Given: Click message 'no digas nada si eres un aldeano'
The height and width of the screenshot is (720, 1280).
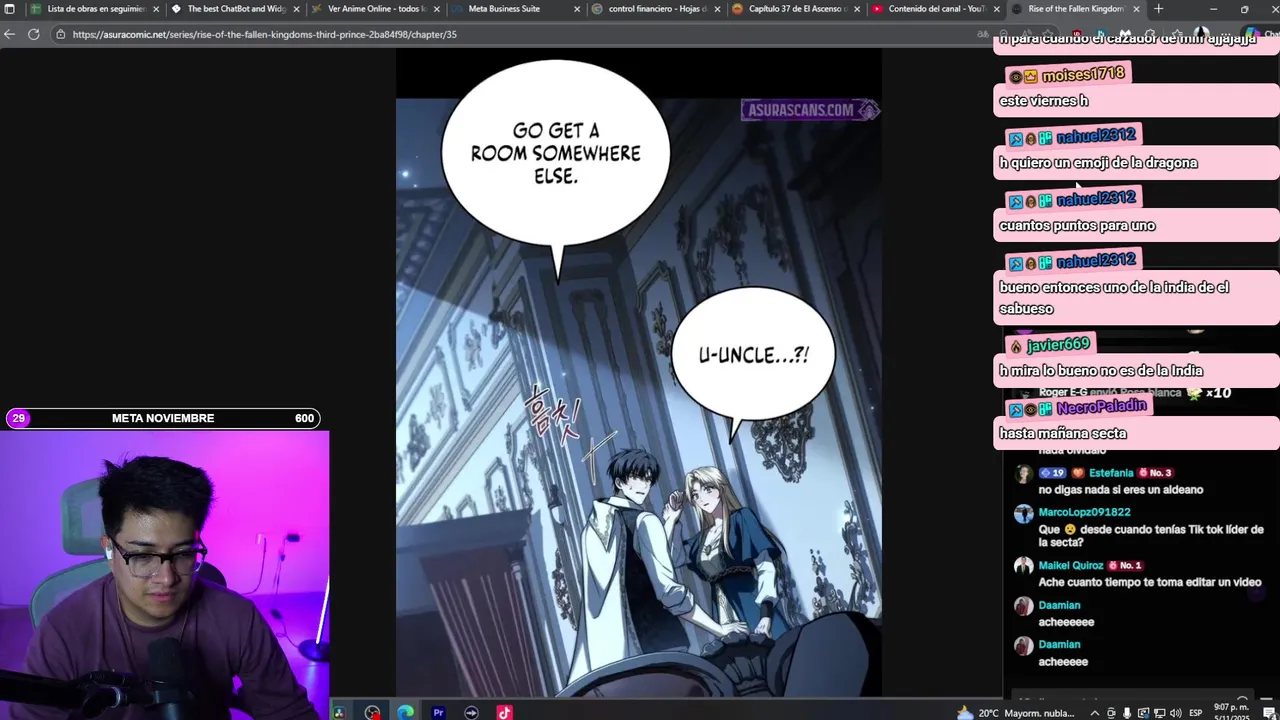Looking at the screenshot, I should [x=1120, y=490].
